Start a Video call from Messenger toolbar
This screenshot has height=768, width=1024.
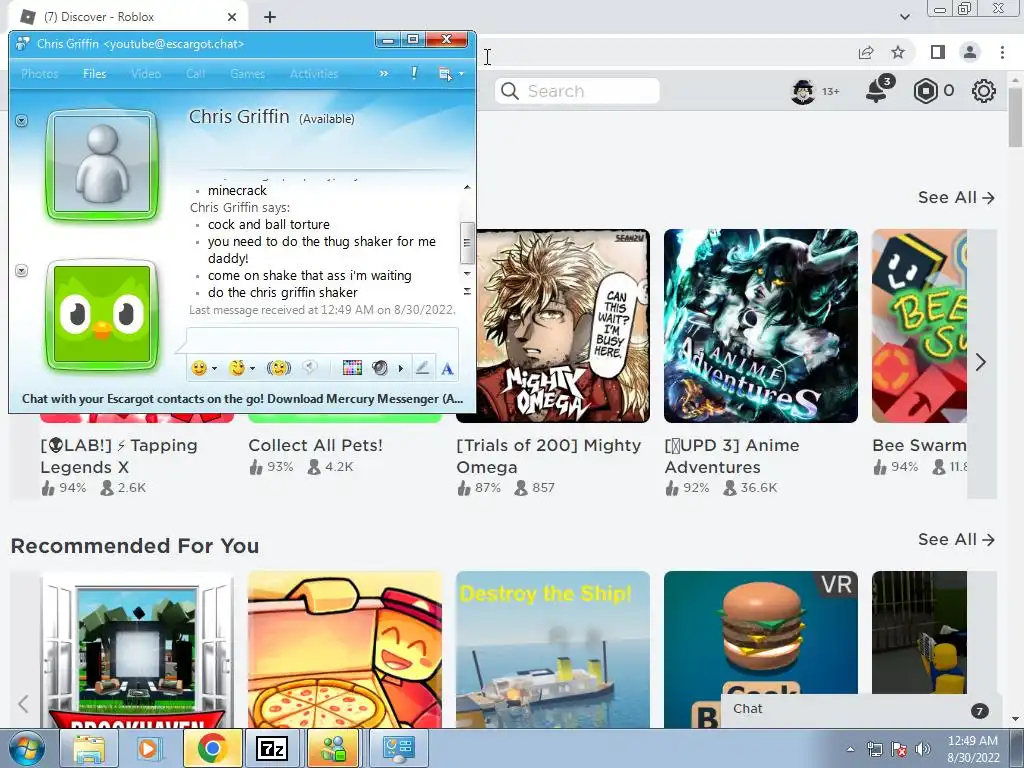coord(146,74)
